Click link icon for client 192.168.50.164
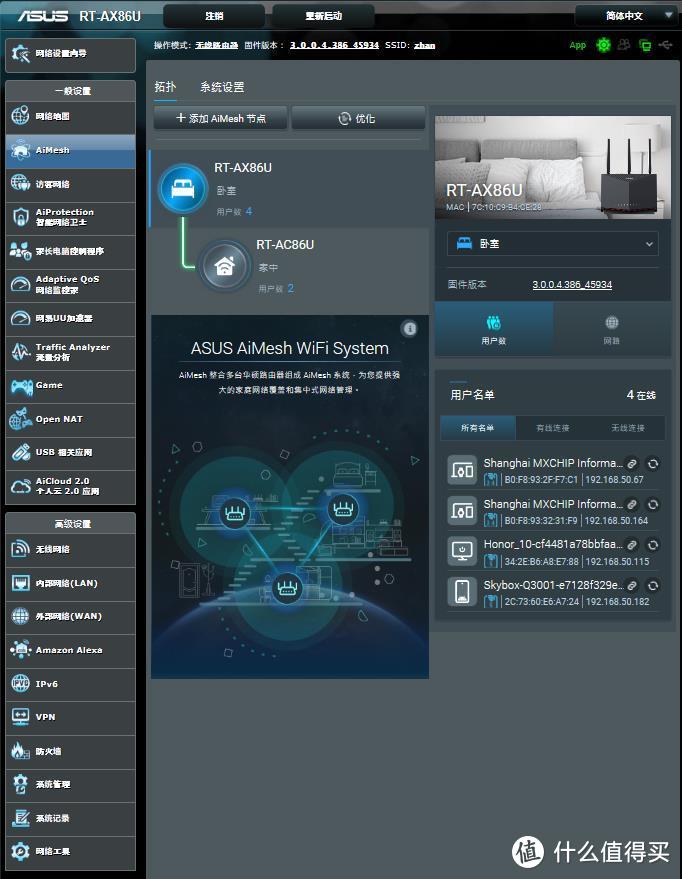 [632, 505]
